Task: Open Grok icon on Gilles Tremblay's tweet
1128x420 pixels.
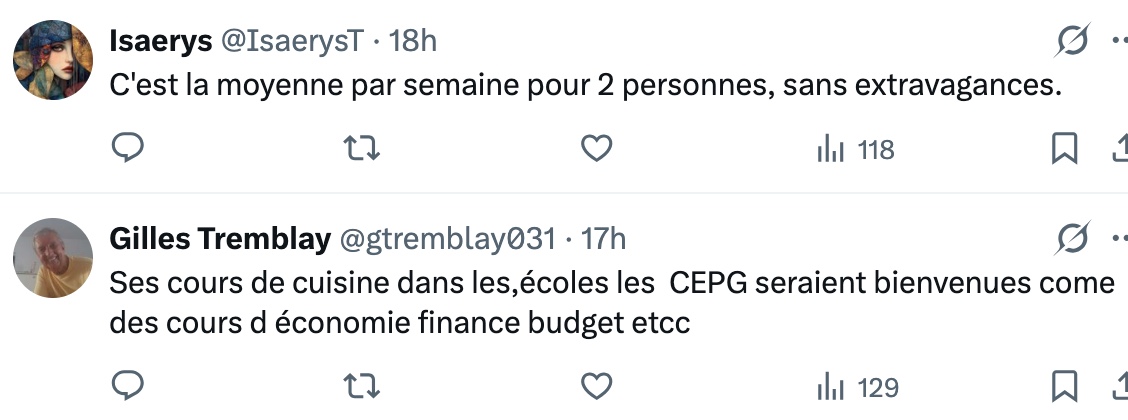Action: [x=1073, y=239]
